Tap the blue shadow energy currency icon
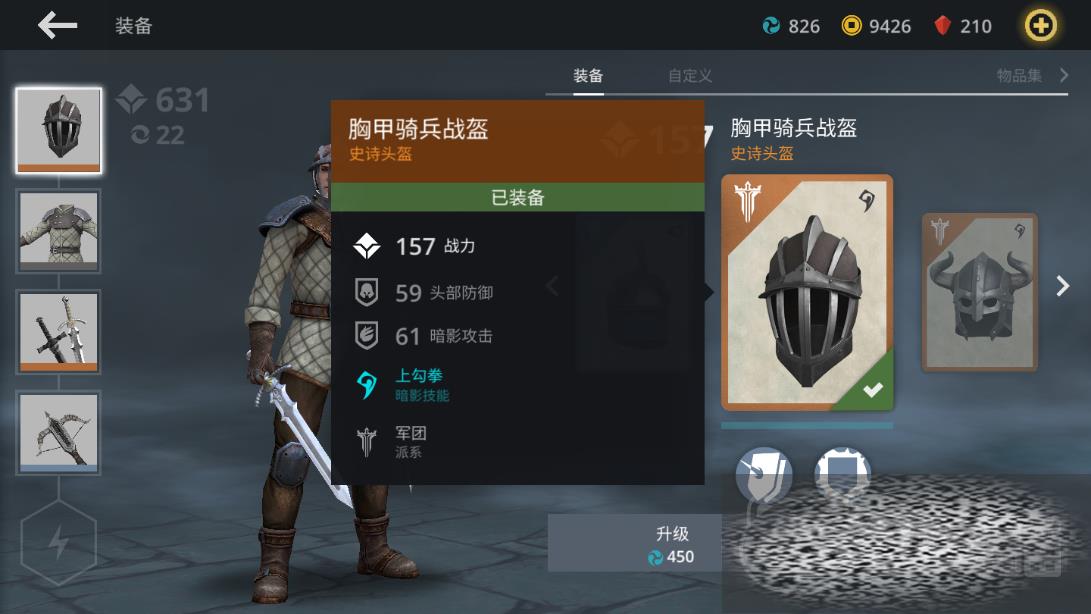Viewport: 1091px width, 614px height. click(x=771, y=26)
